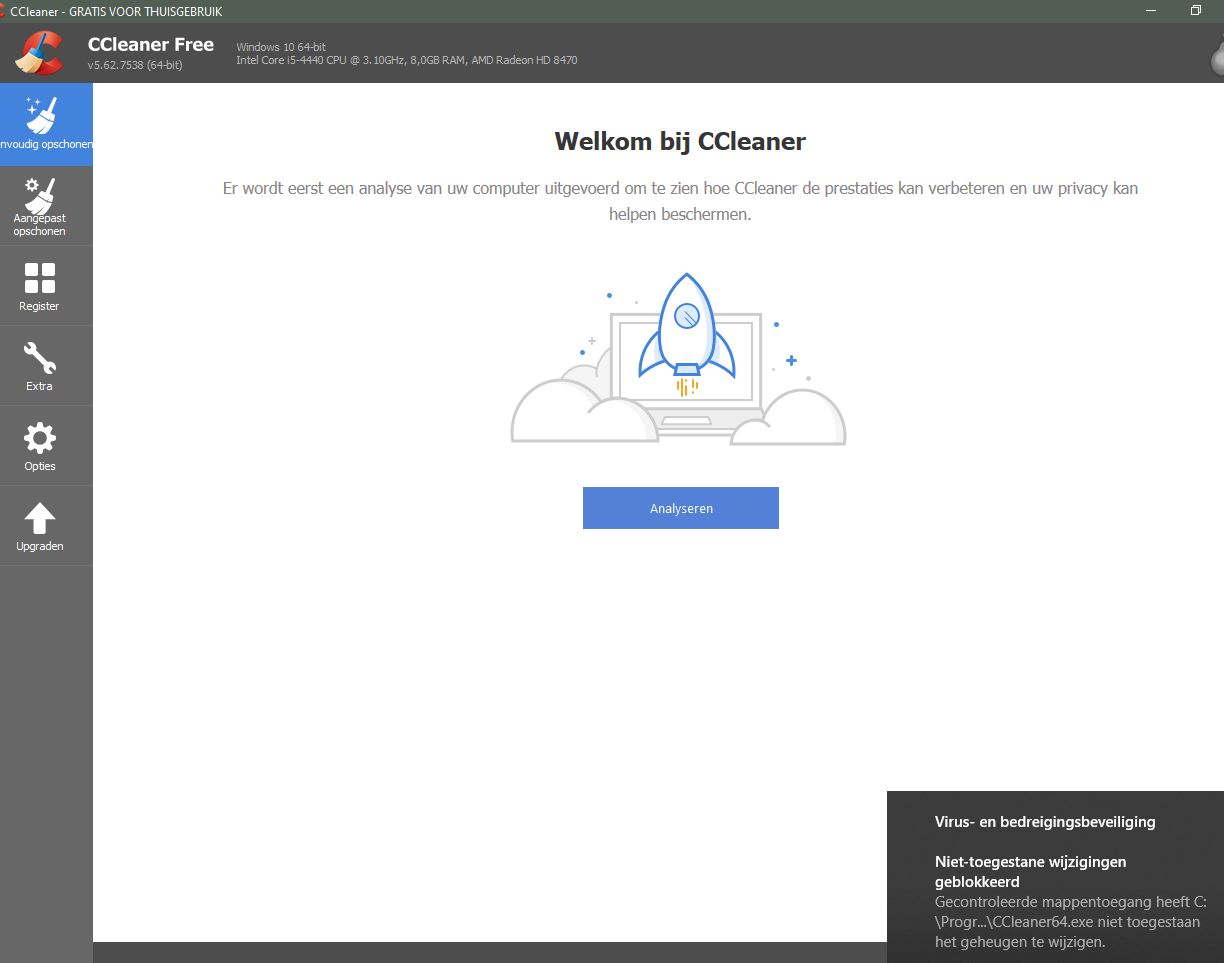
Task: Click the 'CCleaner Free' product name
Action: click(151, 44)
